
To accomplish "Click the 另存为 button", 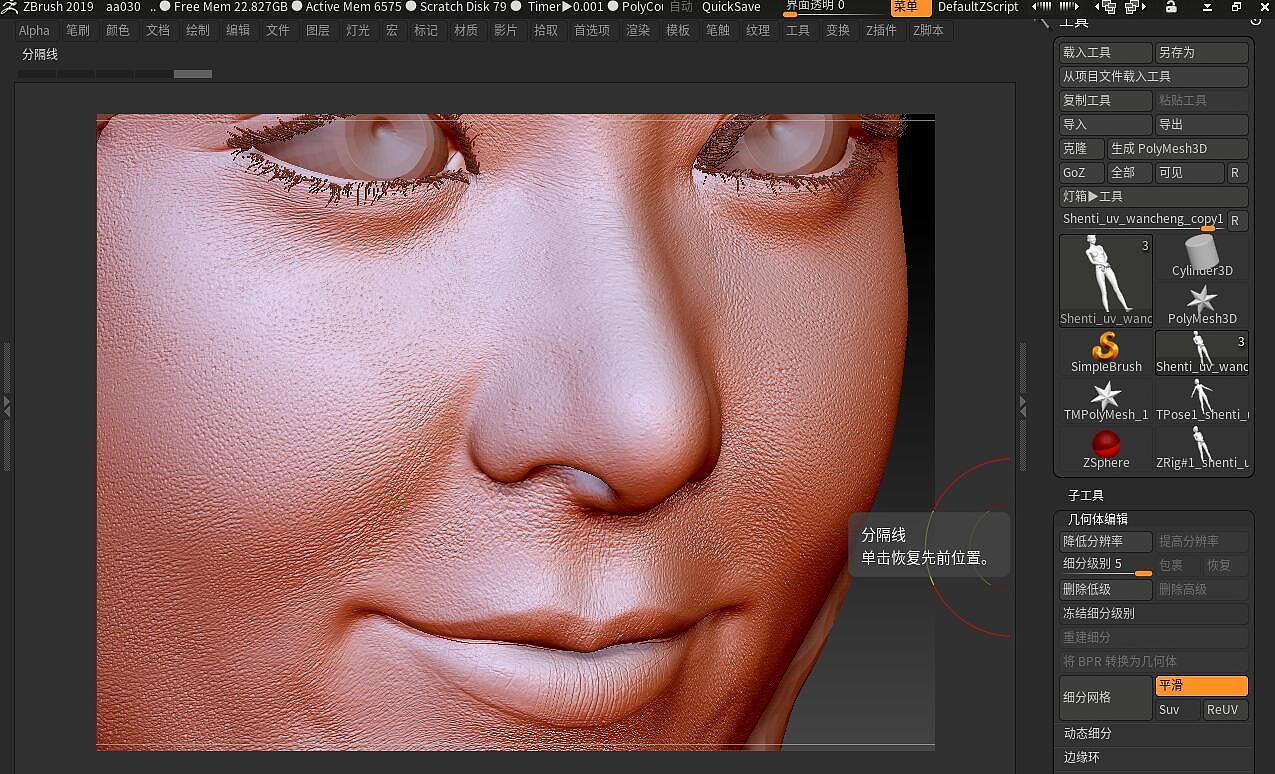I will pos(1202,52).
